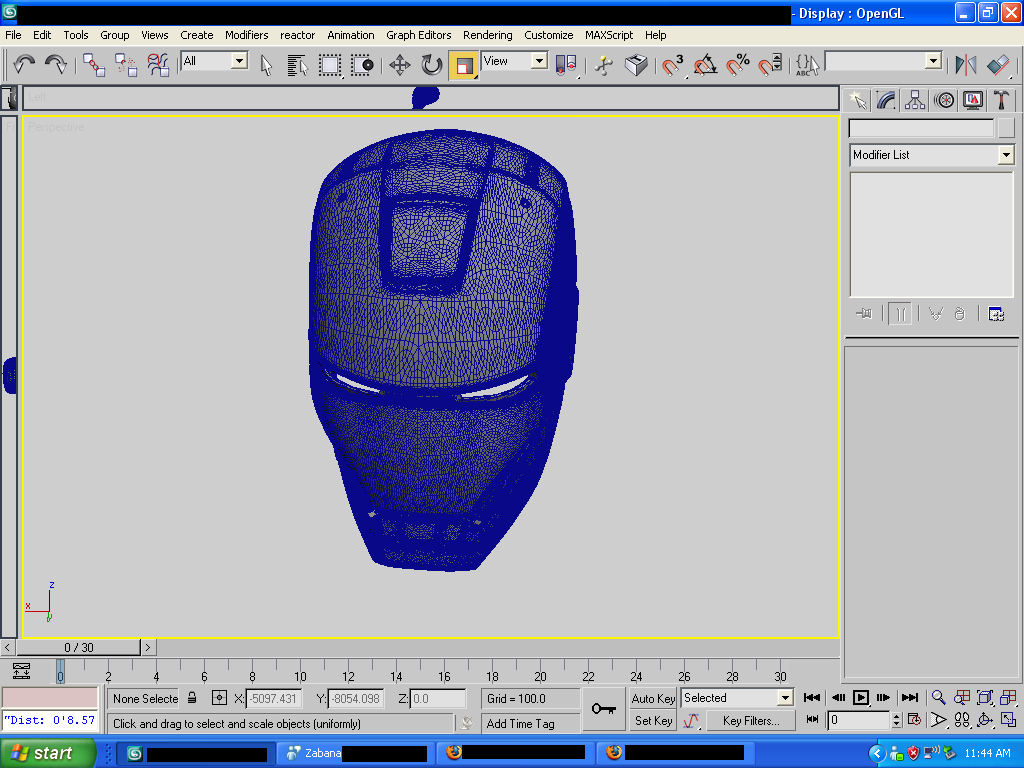Open the All selection filter dropdown
Image resolution: width=1024 pixels, height=768 pixels.
(214, 61)
